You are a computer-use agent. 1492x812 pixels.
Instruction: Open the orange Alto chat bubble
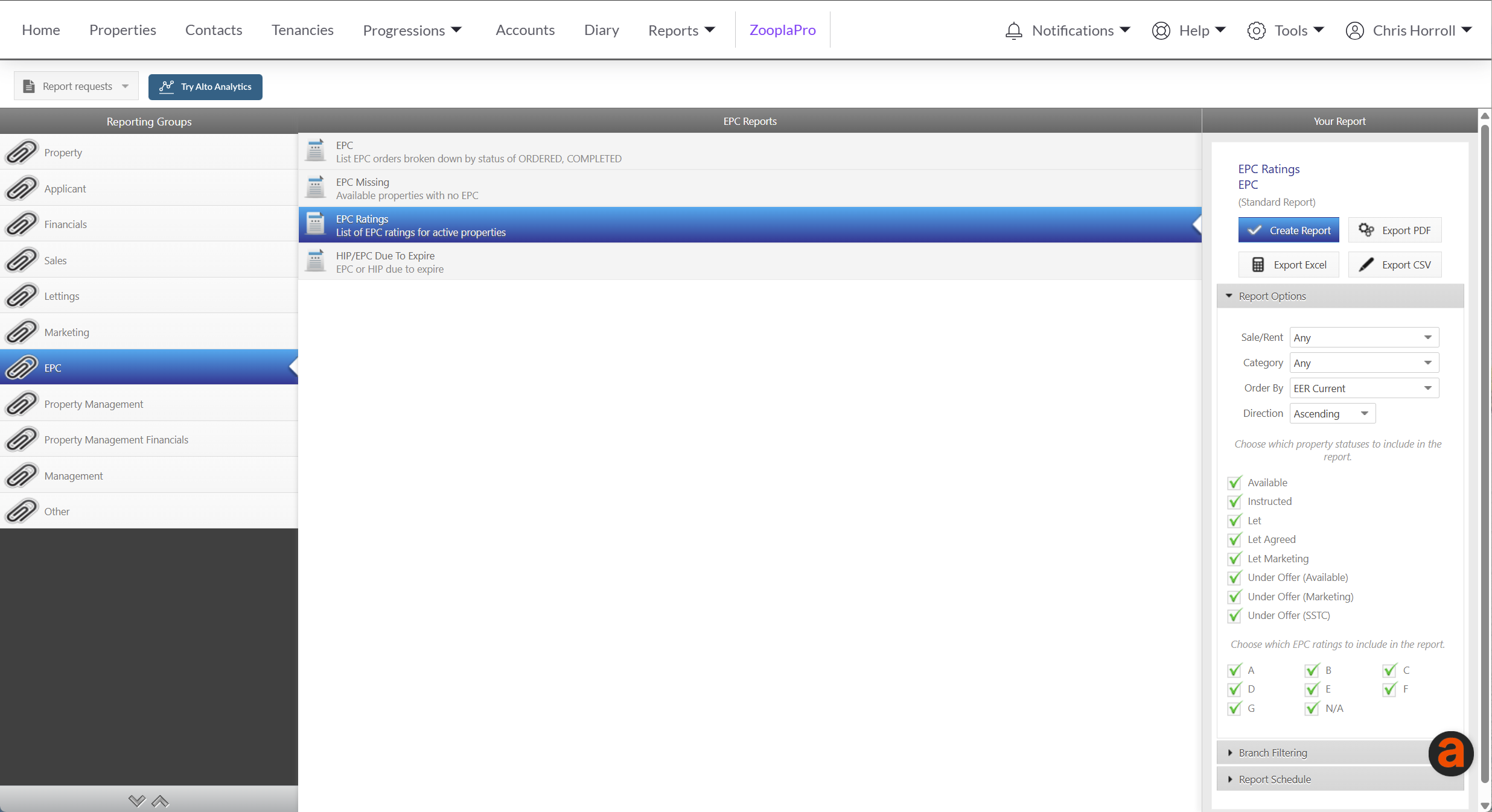[1451, 753]
